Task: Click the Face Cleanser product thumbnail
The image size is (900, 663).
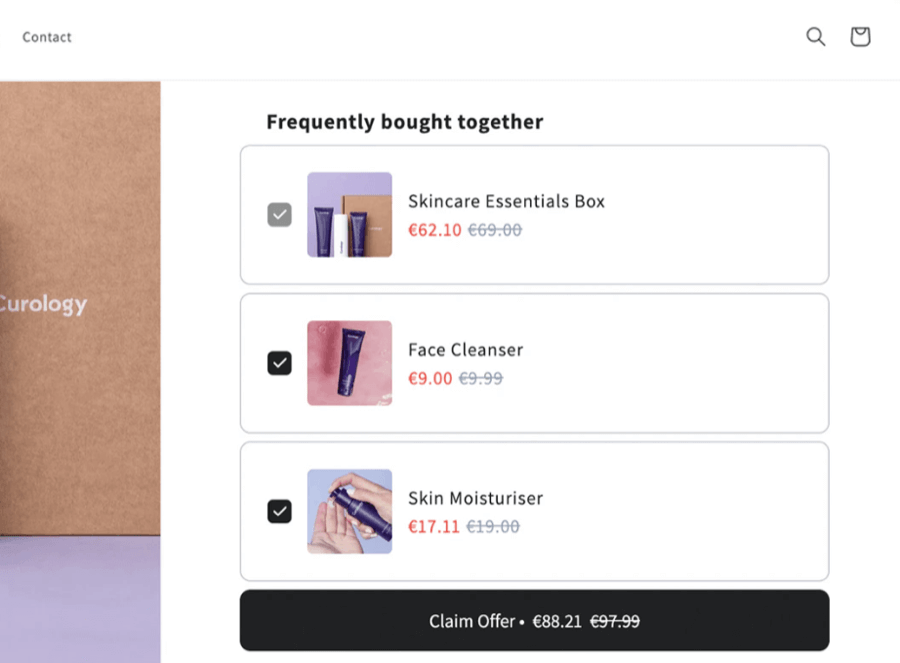Action: 349,362
